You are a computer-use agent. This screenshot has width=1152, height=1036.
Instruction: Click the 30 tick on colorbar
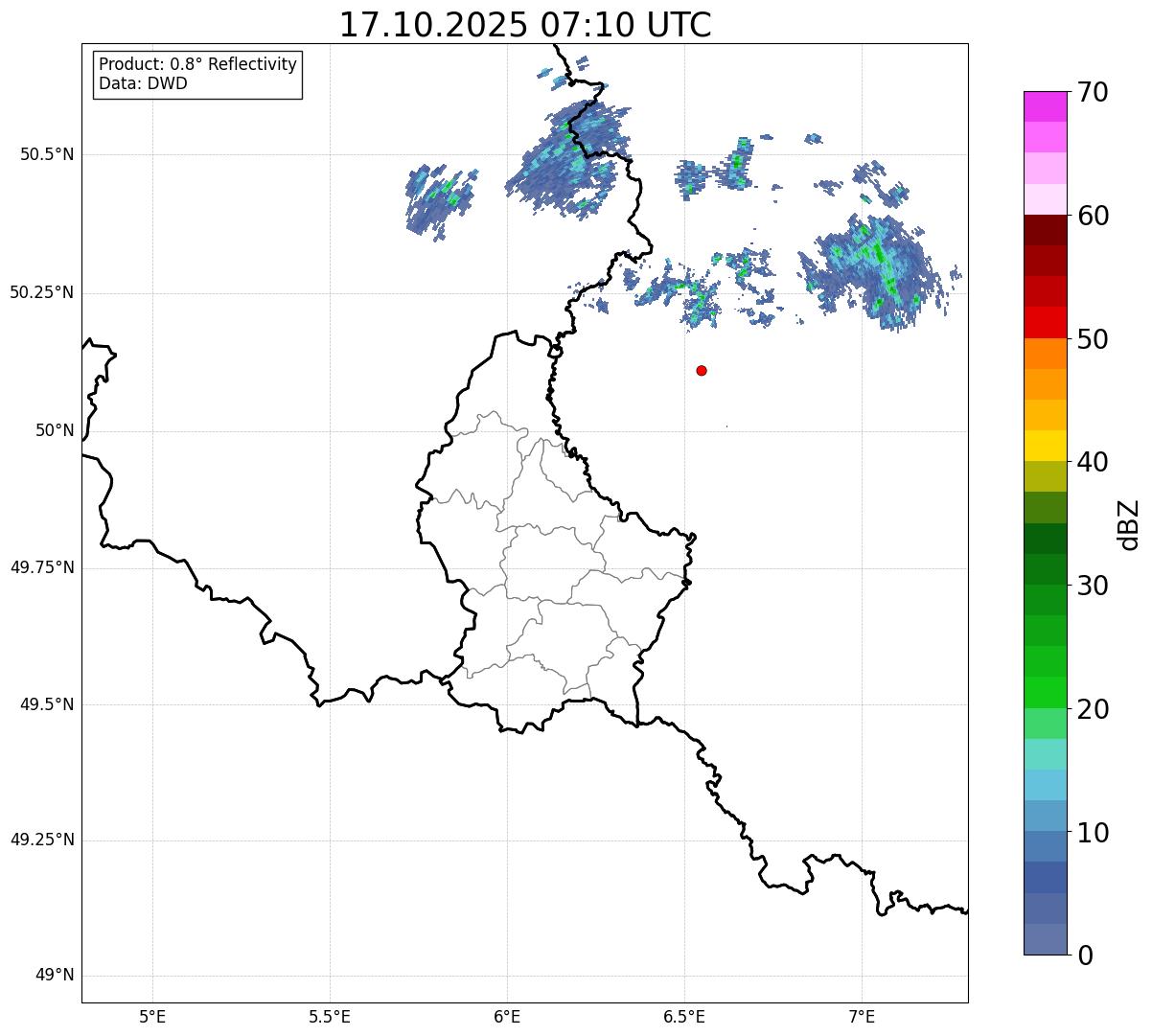[1093, 586]
